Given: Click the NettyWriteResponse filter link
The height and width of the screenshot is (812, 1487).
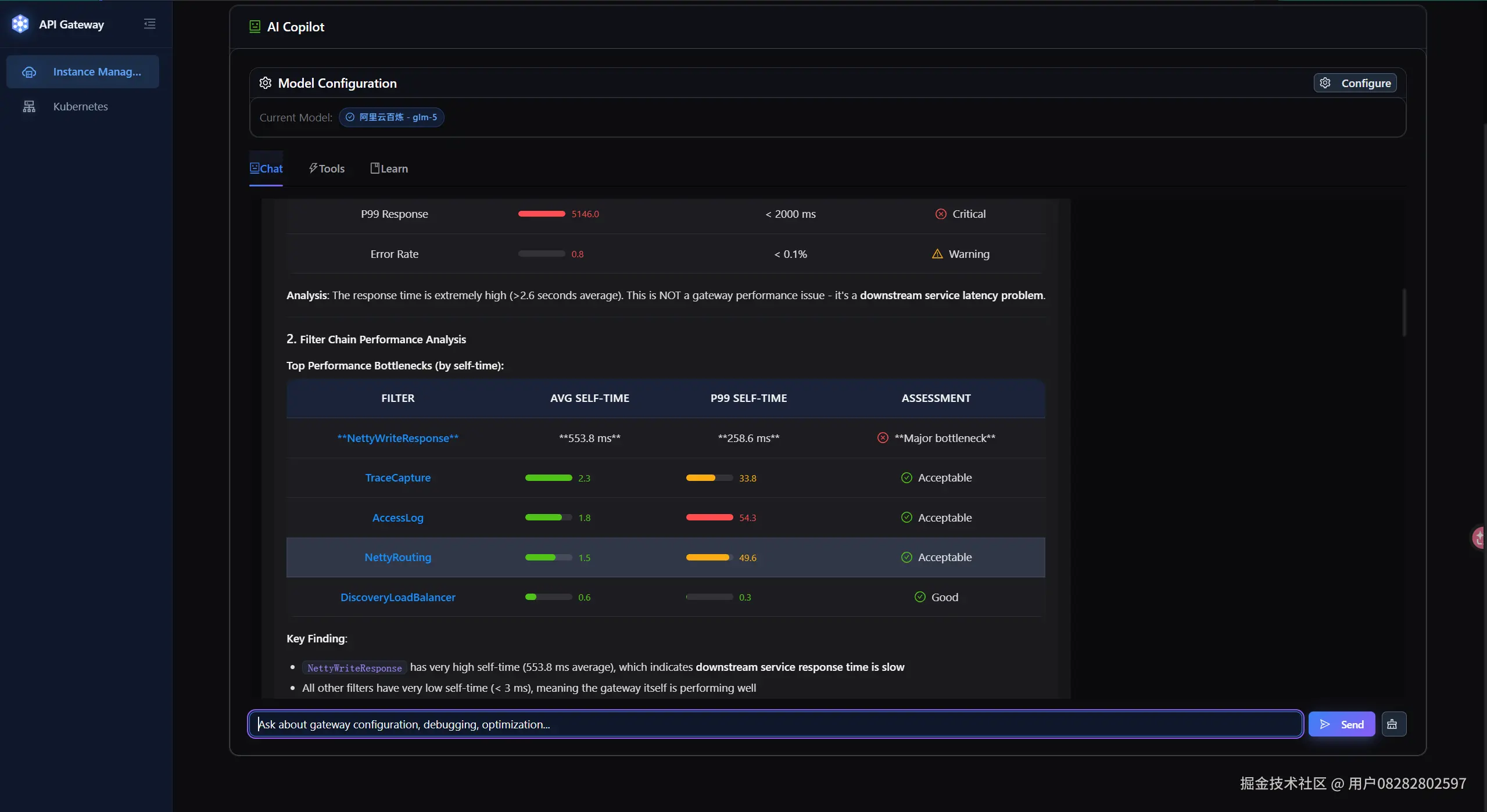Looking at the screenshot, I should 398,439.
